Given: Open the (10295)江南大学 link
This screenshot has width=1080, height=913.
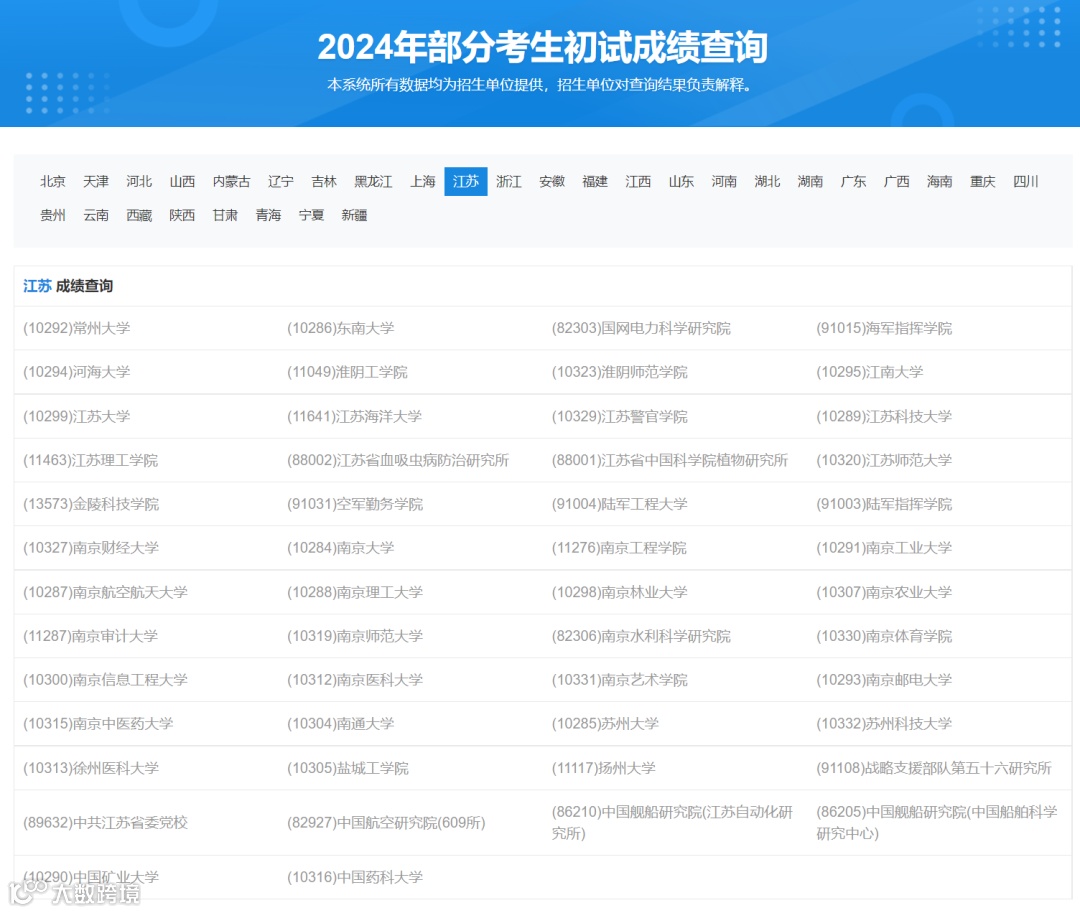Looking at the screenshot, I should pos(869,372).
